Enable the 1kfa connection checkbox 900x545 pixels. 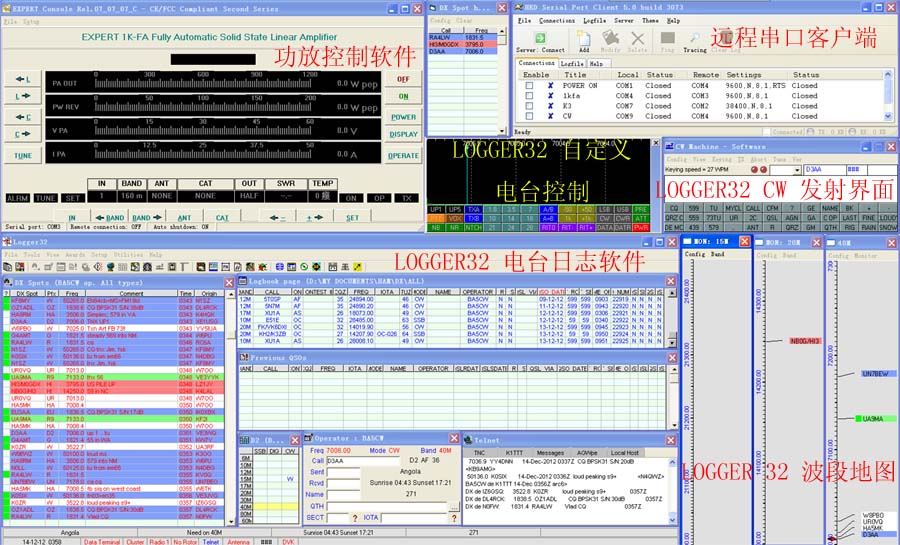pyautogui.click(x=529, y=96)
